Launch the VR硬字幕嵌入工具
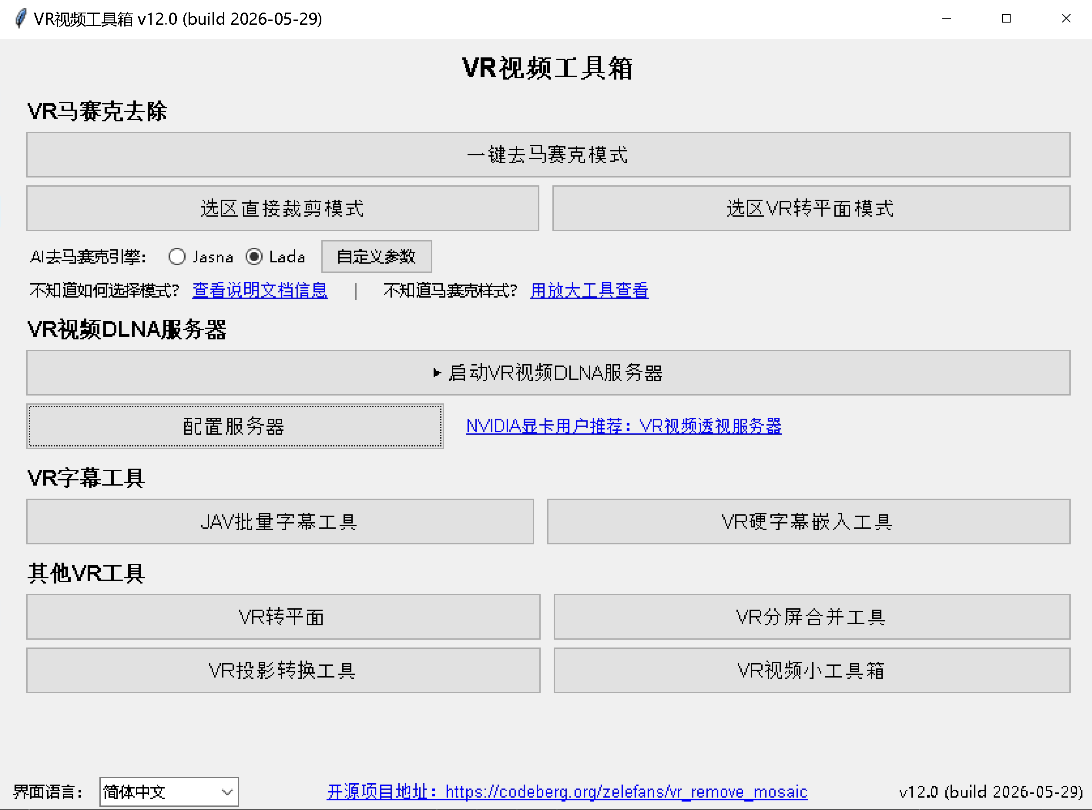 (809, 522)
